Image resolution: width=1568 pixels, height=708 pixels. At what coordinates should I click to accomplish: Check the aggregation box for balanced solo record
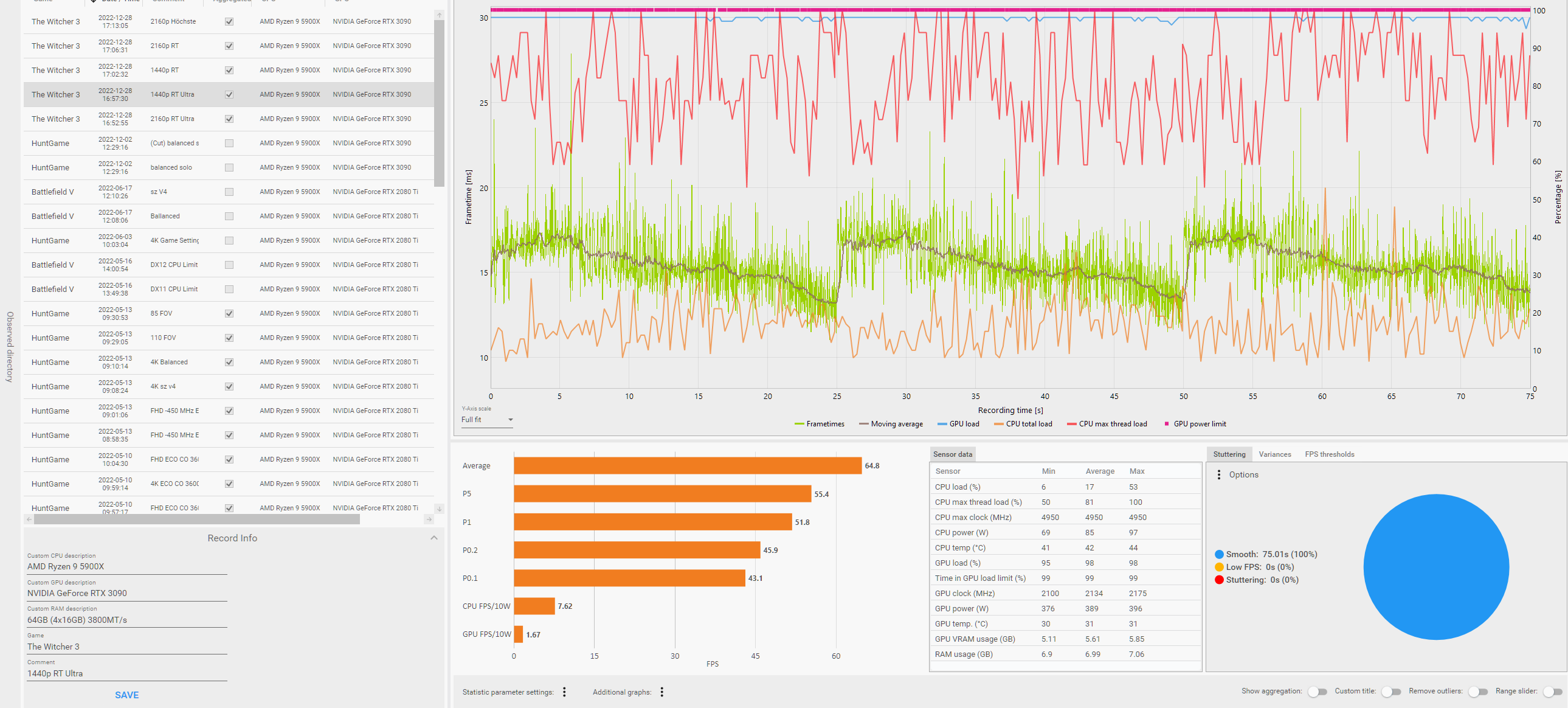click(x=229, y=167)
